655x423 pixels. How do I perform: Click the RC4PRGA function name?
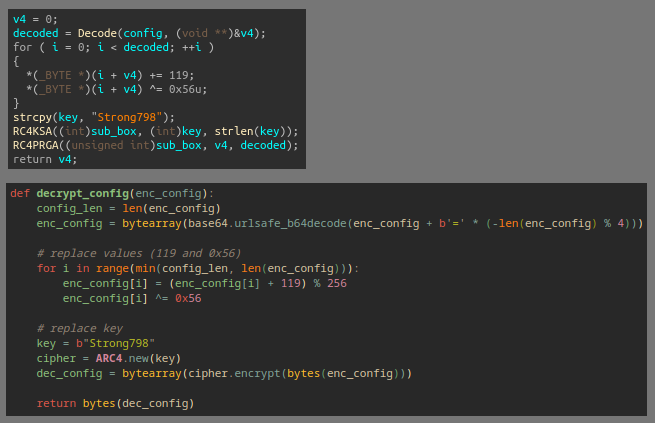(x=36, y=145)
